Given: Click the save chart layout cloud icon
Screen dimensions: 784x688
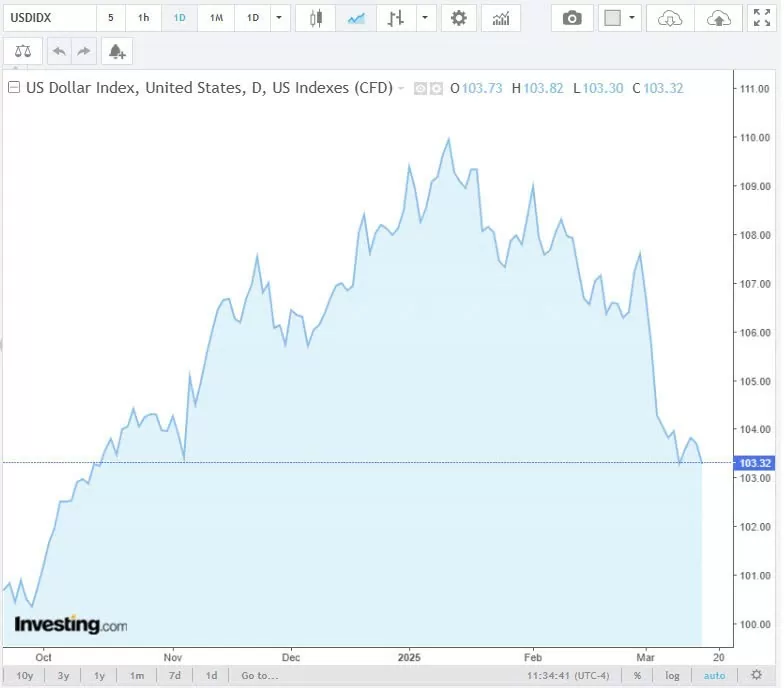Looking at the screenshot, I should [718, 18].
